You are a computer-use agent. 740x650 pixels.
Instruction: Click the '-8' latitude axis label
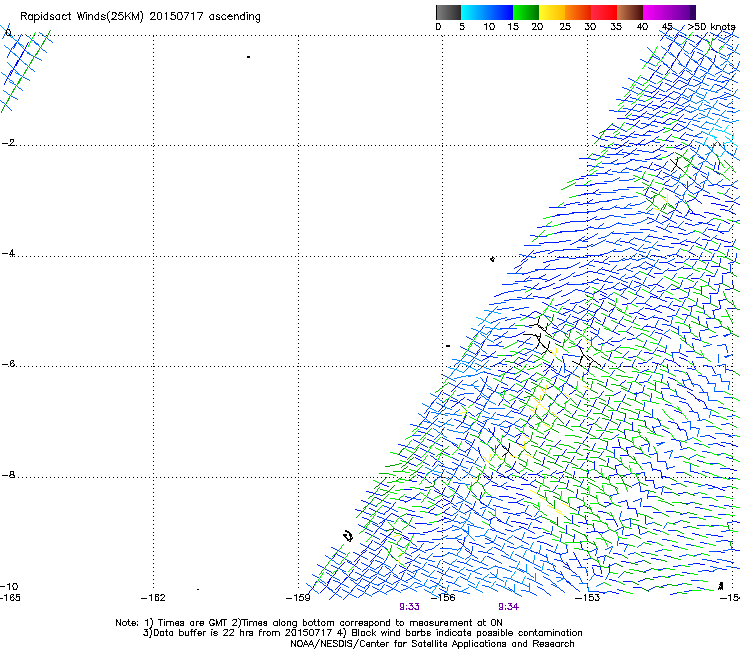[x=8, y=475]
